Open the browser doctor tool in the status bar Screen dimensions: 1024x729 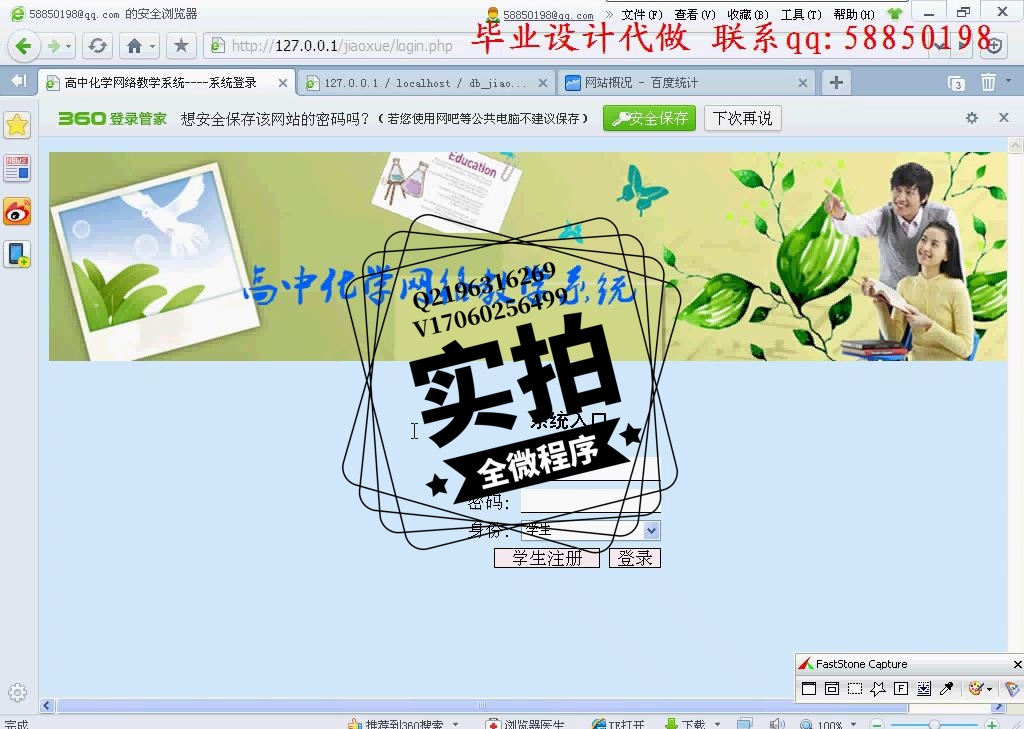(526, 724)
